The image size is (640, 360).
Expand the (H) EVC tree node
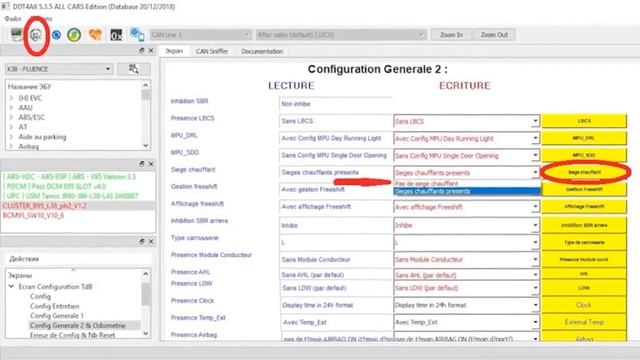(11, 98)
